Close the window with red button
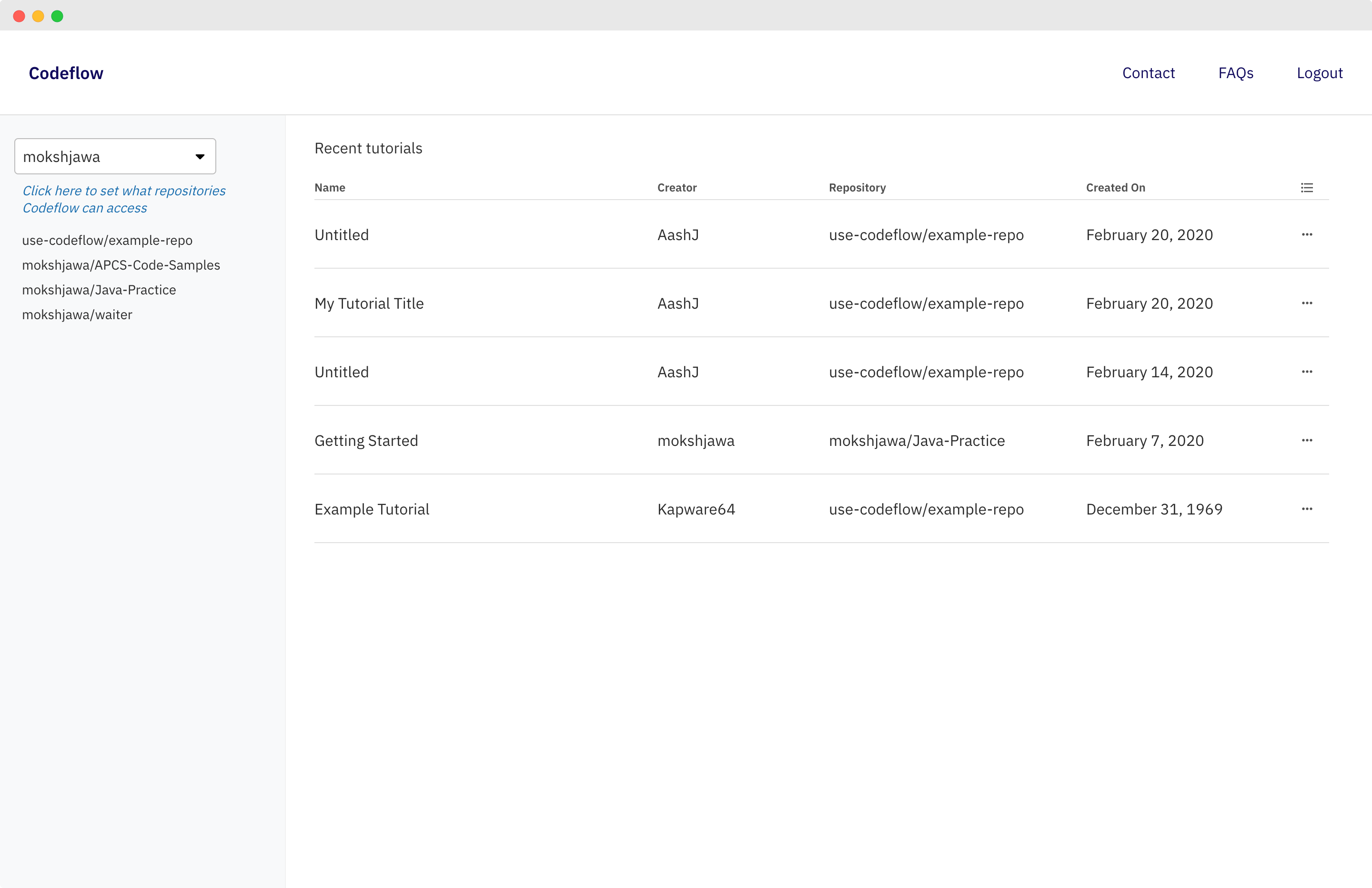The image size is (1372, 888). (x=19, y=16)
